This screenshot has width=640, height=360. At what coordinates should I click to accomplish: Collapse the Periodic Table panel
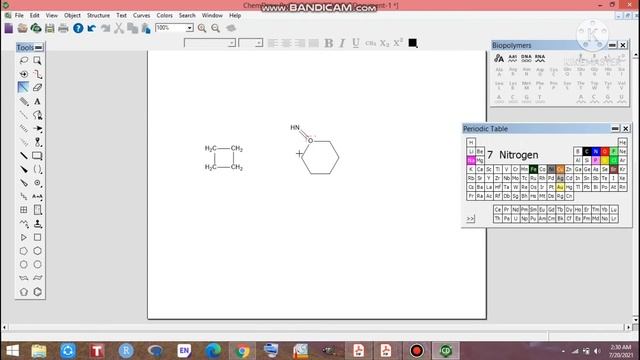[615, 129]
